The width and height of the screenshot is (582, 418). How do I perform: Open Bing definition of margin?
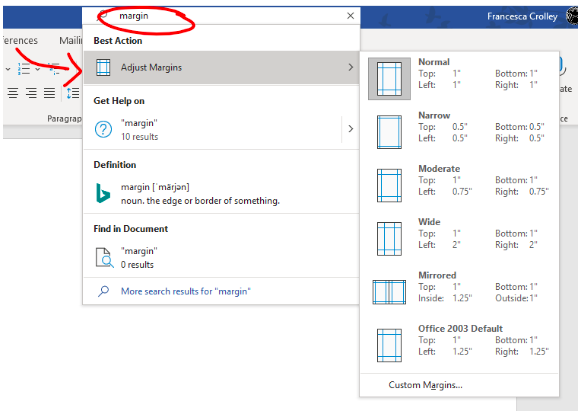221,194
